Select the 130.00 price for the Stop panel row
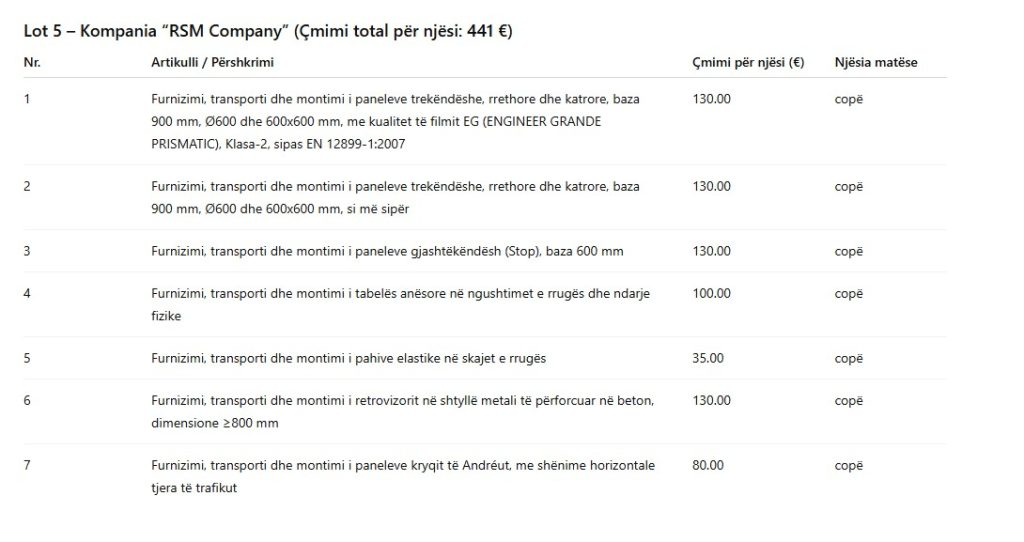Viewport: 1024px width, 542px height. point(711,251)
